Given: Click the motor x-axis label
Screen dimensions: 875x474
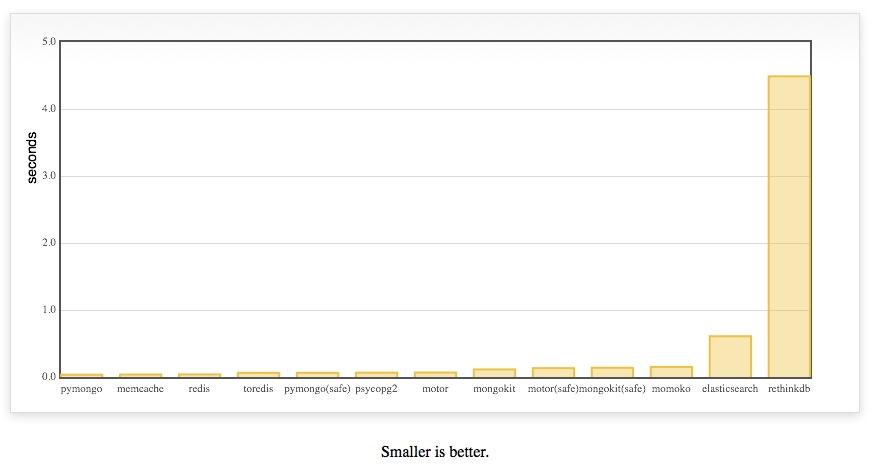Looking at the screenshot, I should point(435,389).
